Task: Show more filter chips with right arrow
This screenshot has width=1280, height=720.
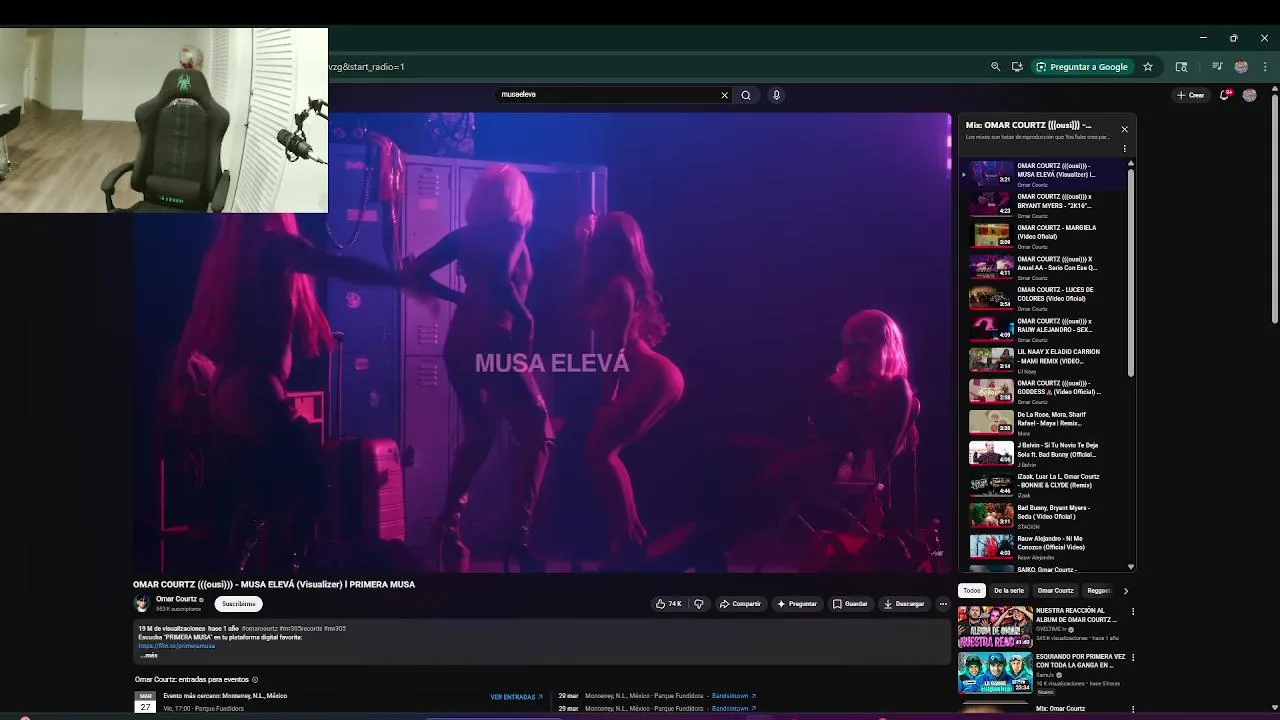Action: [1125, 591]
